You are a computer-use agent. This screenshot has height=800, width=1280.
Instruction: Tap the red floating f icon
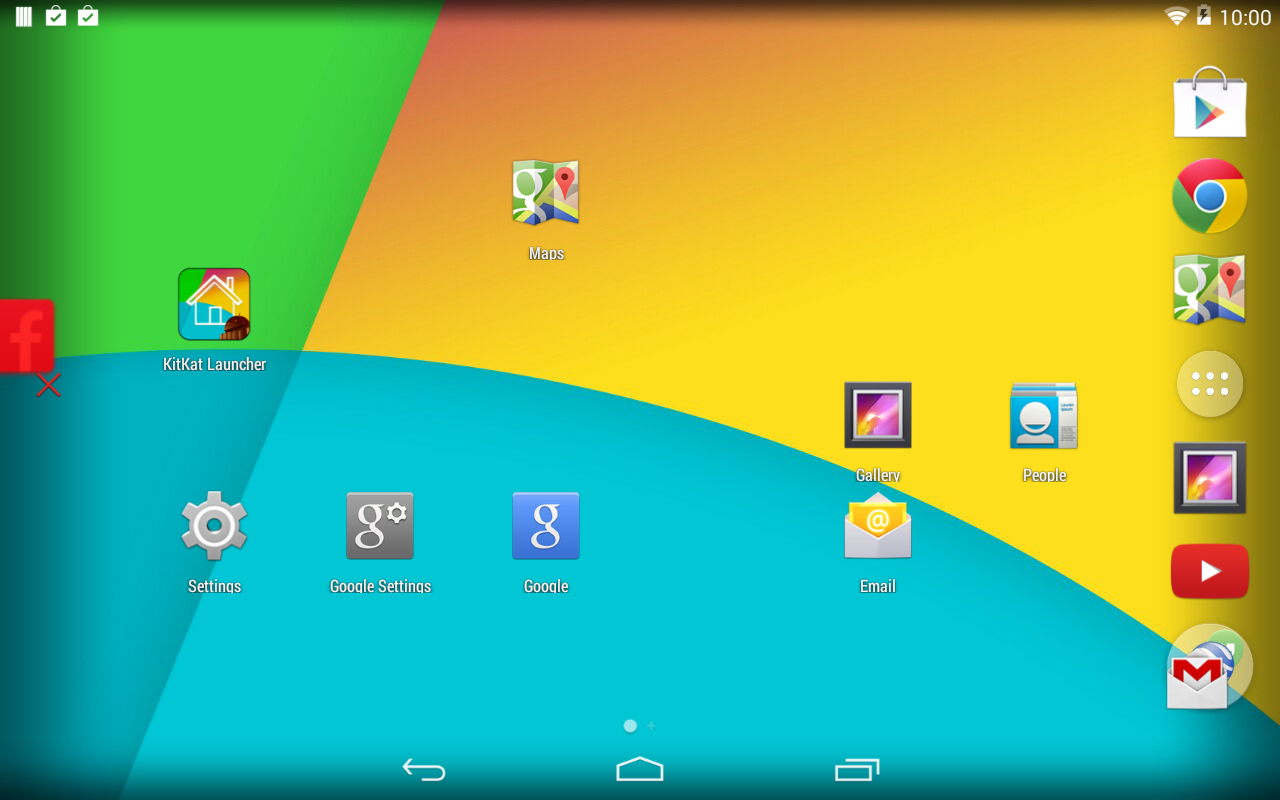click(x=26, y=336)
